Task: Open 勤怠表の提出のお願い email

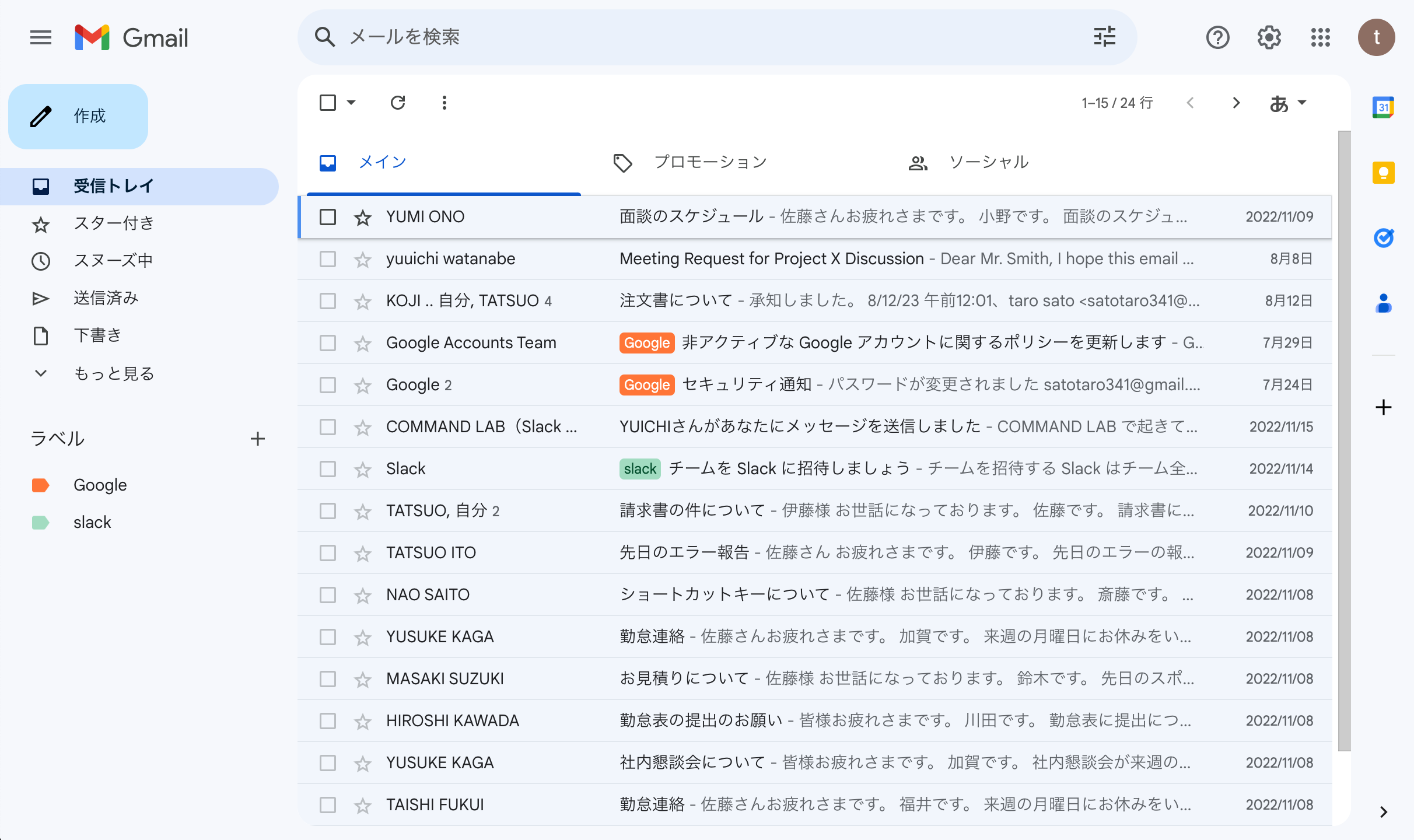Action: (x=815, y=721)
